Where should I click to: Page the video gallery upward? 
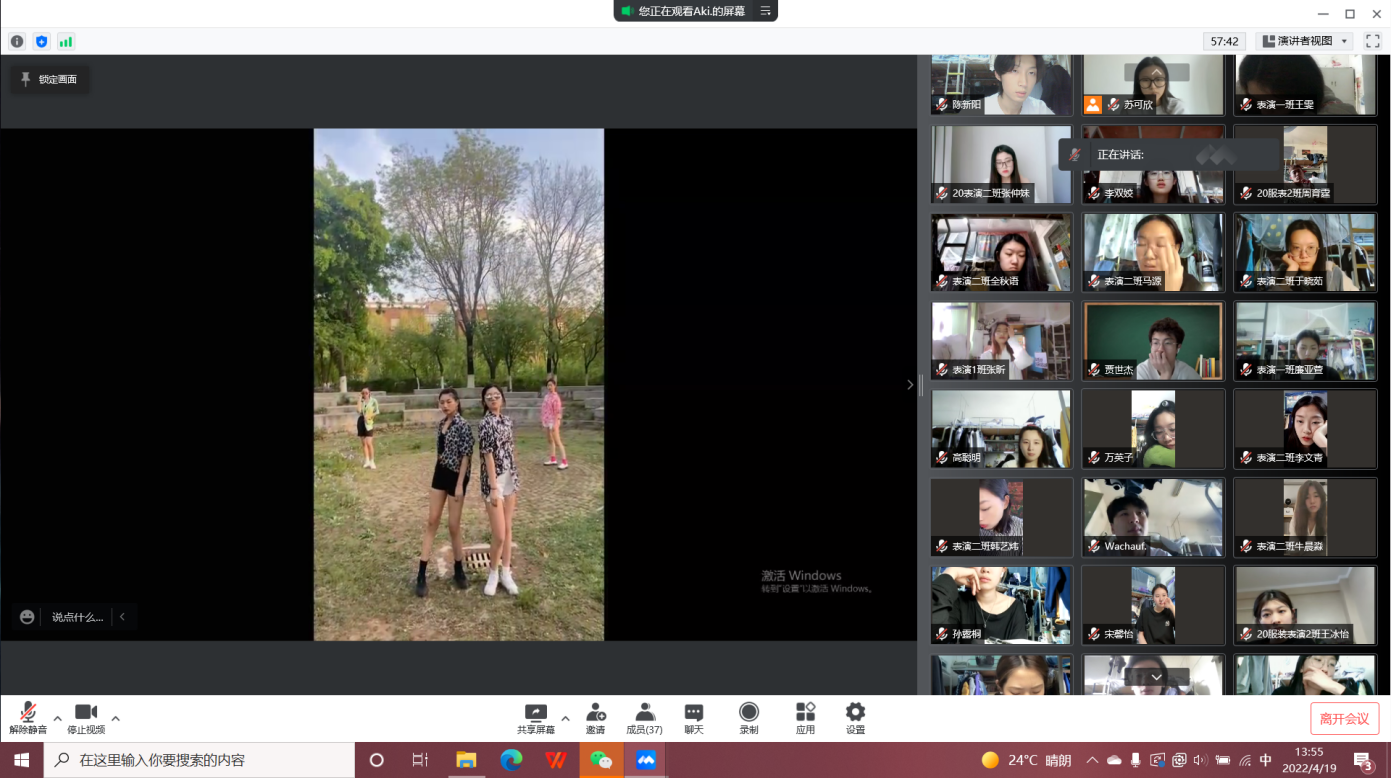(x=1156, y=71)
